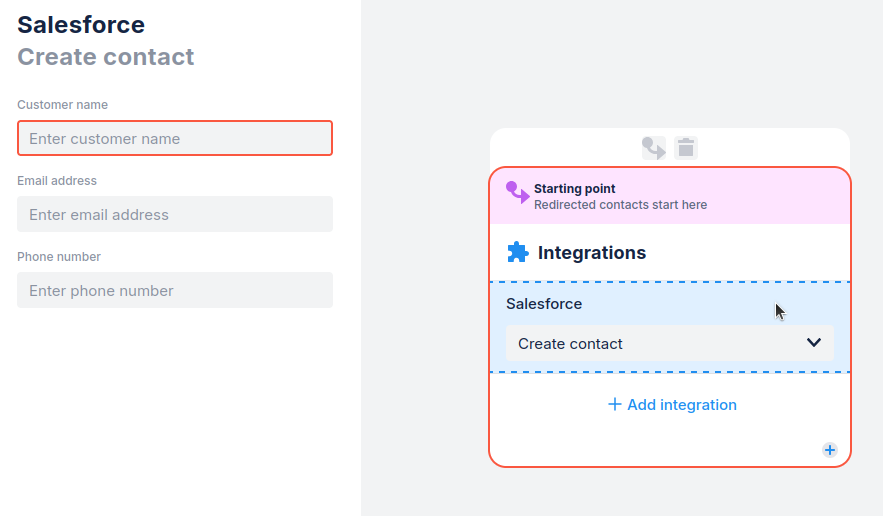This screenshot has width=883, height=516.
Task: Click the blue puzzle piece Integrations icon
Action: 517,252
